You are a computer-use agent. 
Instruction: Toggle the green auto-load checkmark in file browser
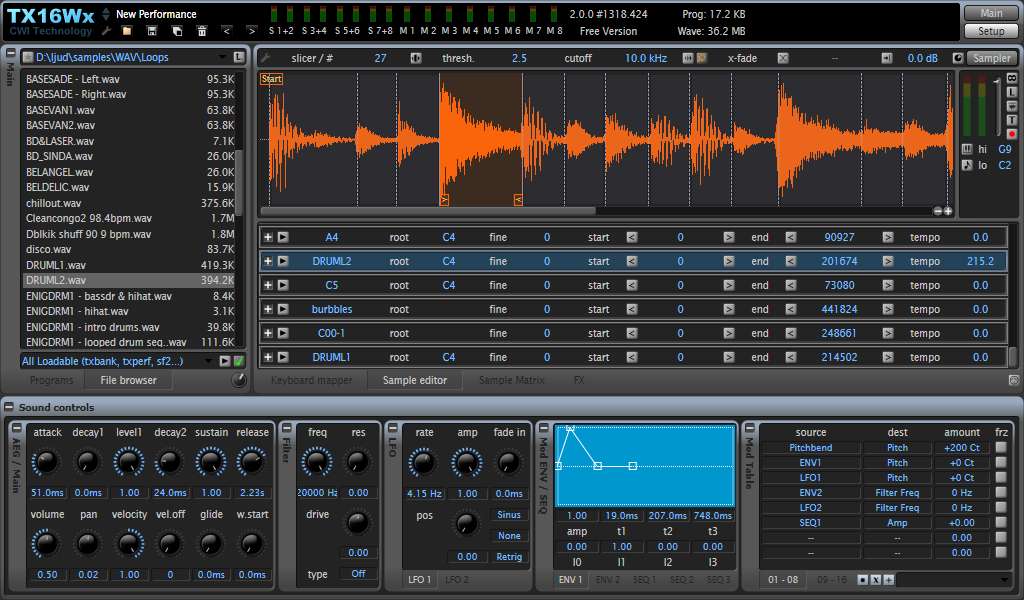(239, 361)
